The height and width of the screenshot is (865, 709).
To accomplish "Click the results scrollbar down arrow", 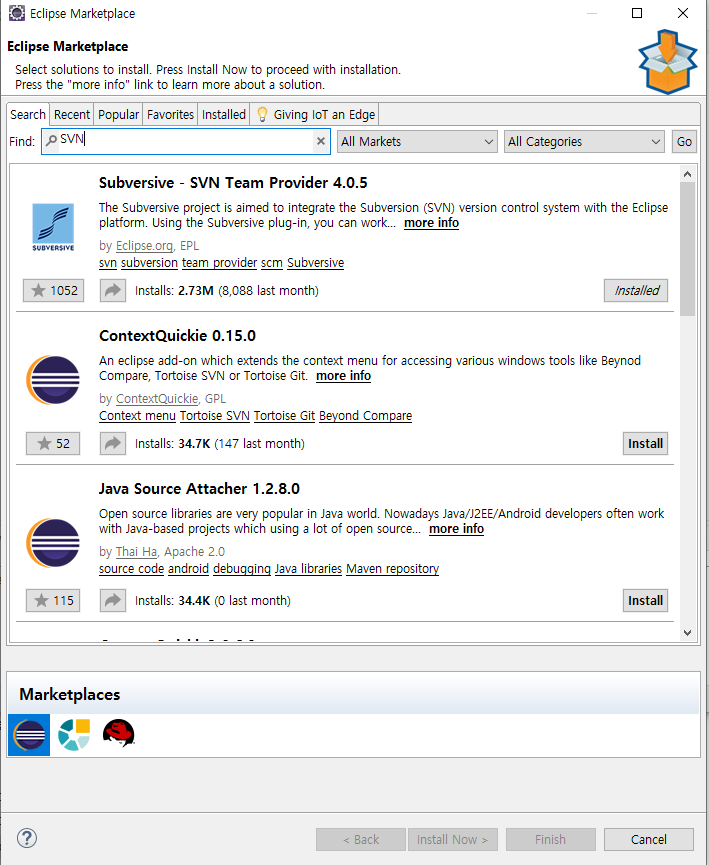I will [x=687, y=633].
